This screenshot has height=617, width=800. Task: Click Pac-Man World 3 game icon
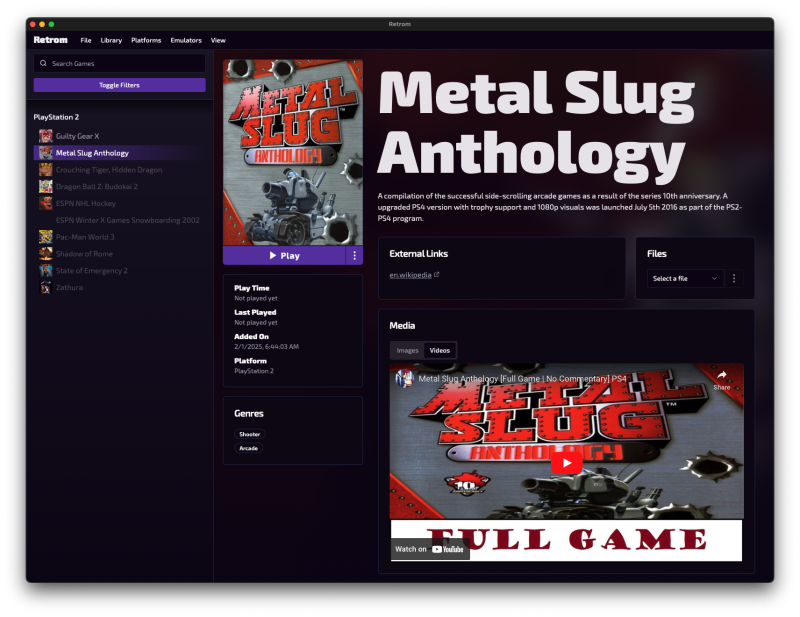(45, 237)
